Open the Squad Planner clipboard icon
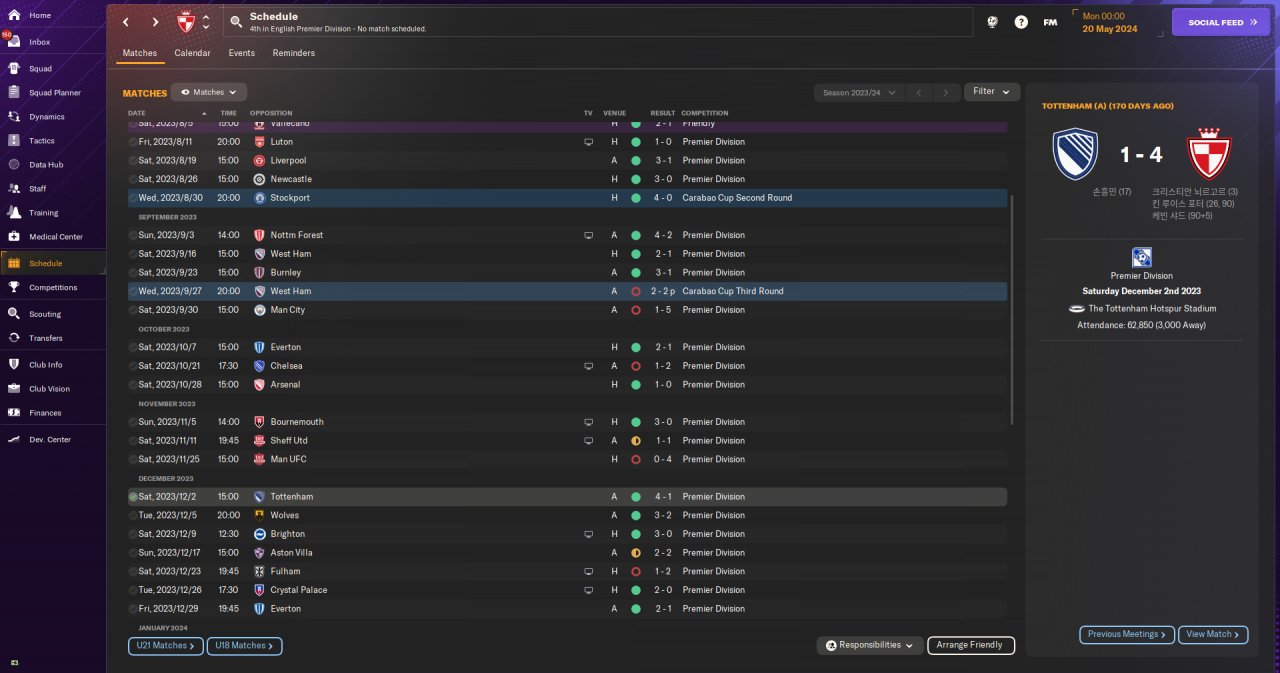The image size is (1280, 673). coord(14,92)
